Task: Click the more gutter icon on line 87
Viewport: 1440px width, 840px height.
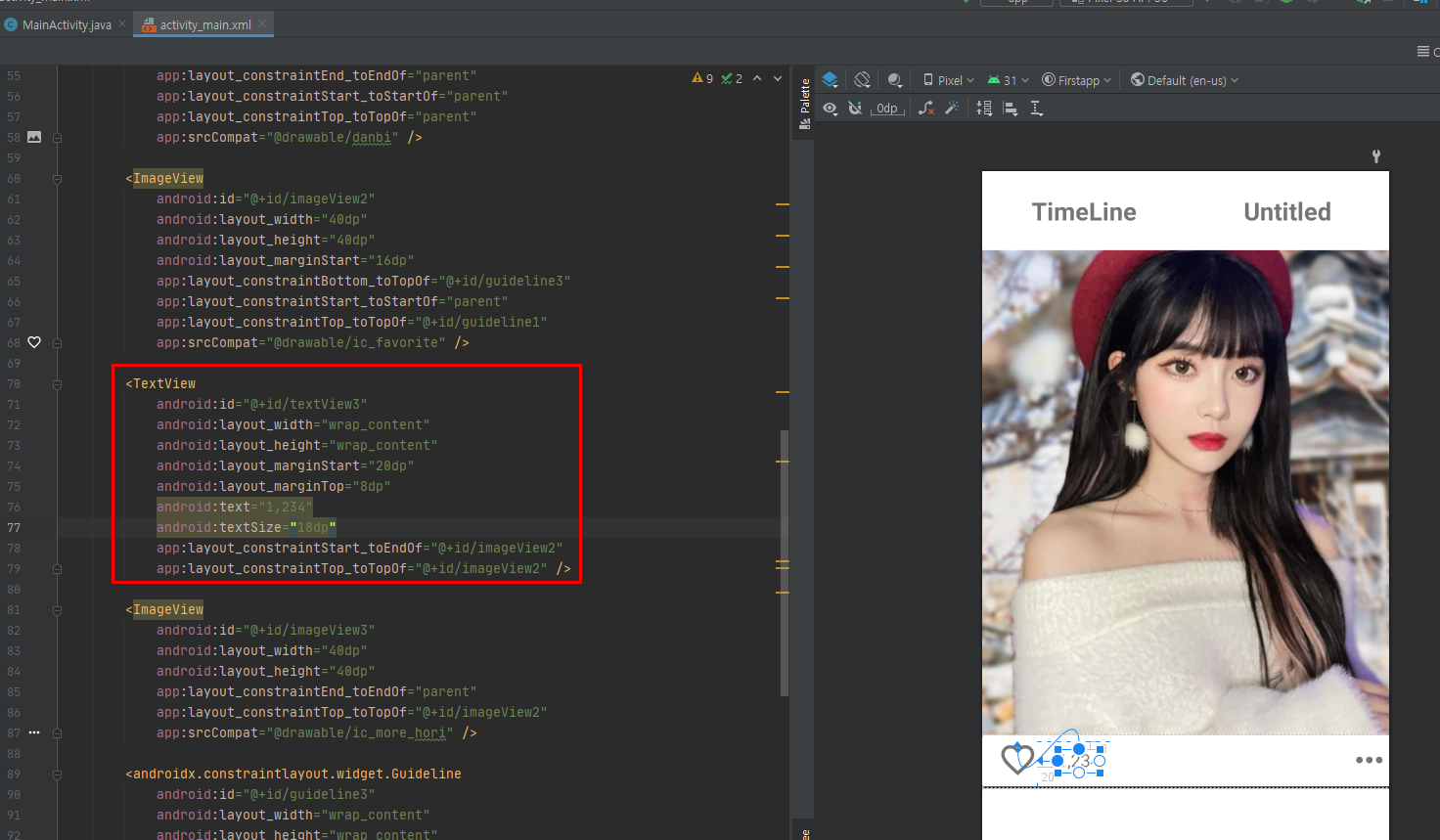Action: [34, 732]
